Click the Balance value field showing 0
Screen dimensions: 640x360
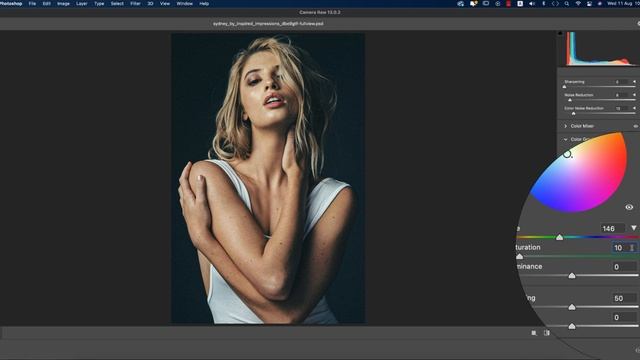(x=624, y=317)
